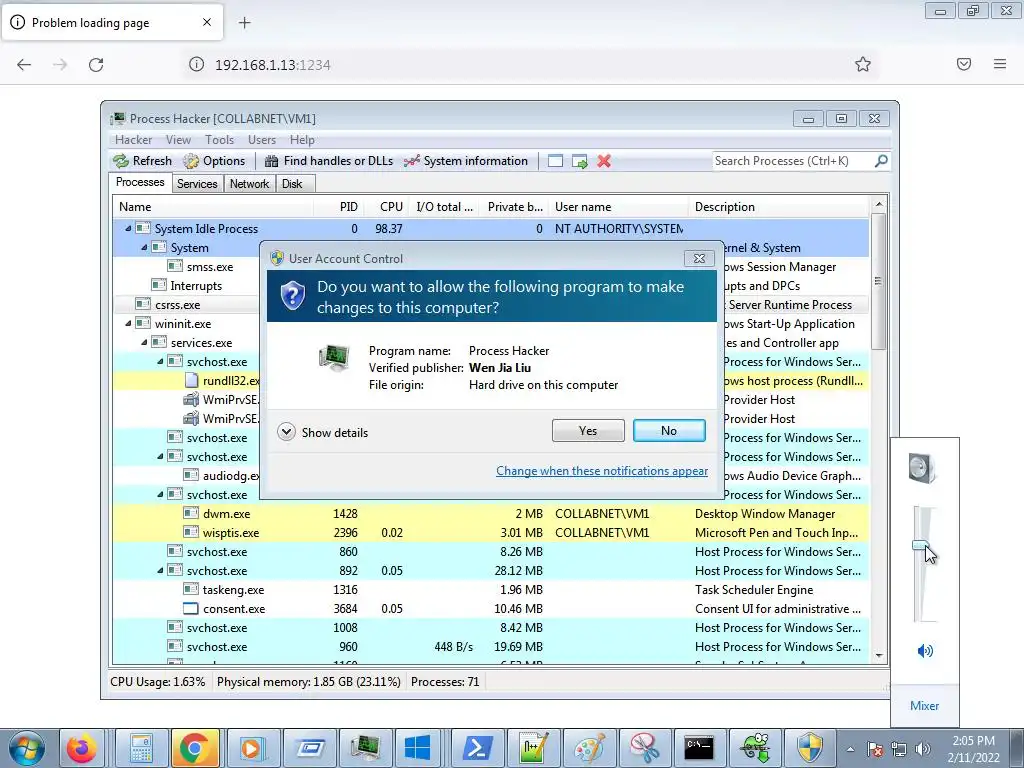This screenshot has height=768, width=1024.
Task: Click the find window toolbar icon
Action: click(x=555, y=161)
